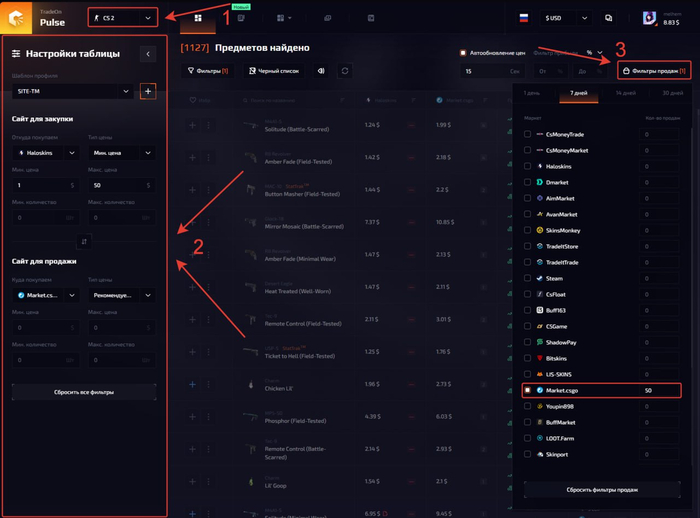Click the swap buy/sell sites icon
This screenshot has height=518, width=700.
click(x=84, y=241)
